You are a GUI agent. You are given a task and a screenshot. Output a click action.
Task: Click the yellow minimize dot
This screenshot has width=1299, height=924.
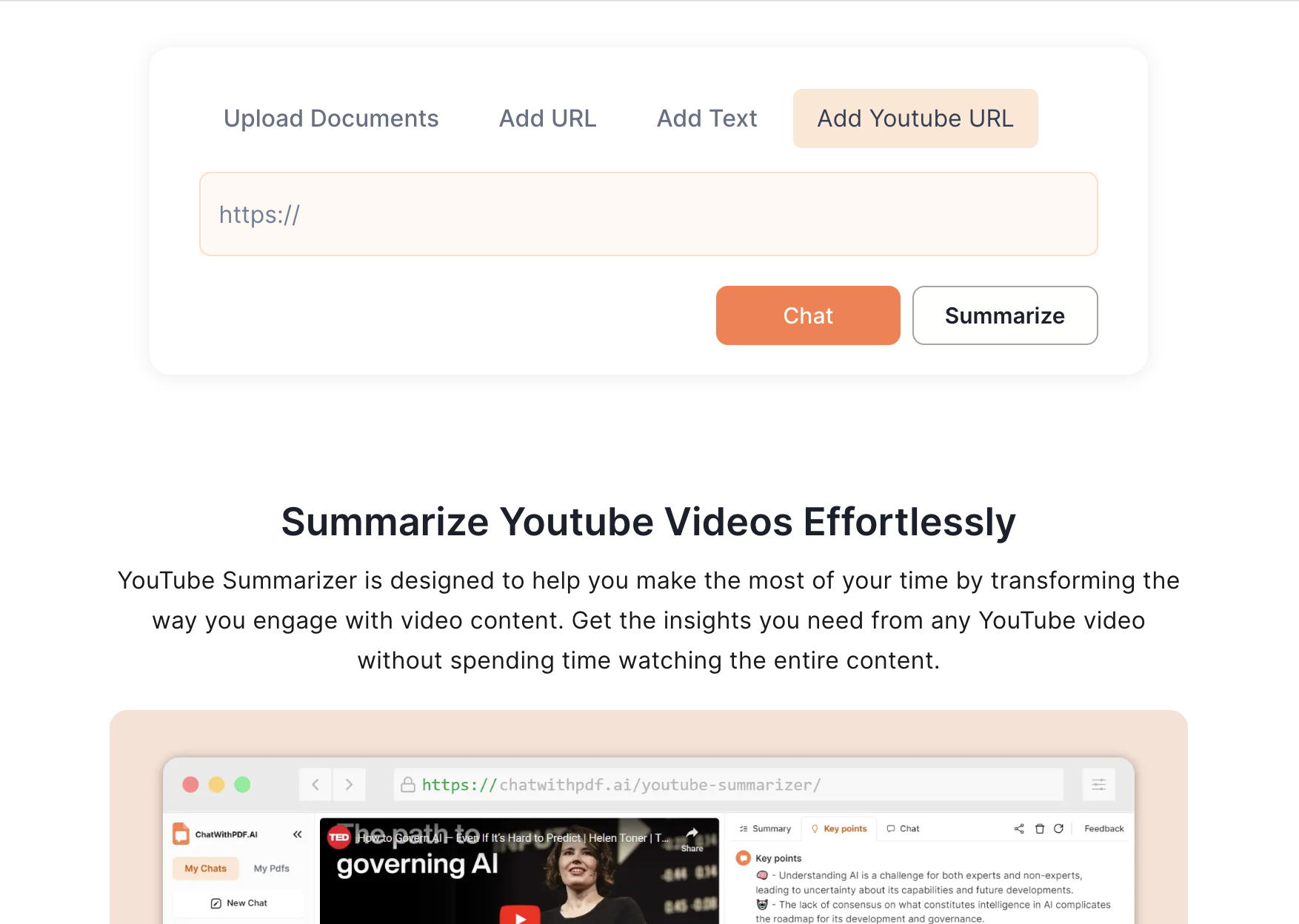pyautogui.click(x=216, y=785)
